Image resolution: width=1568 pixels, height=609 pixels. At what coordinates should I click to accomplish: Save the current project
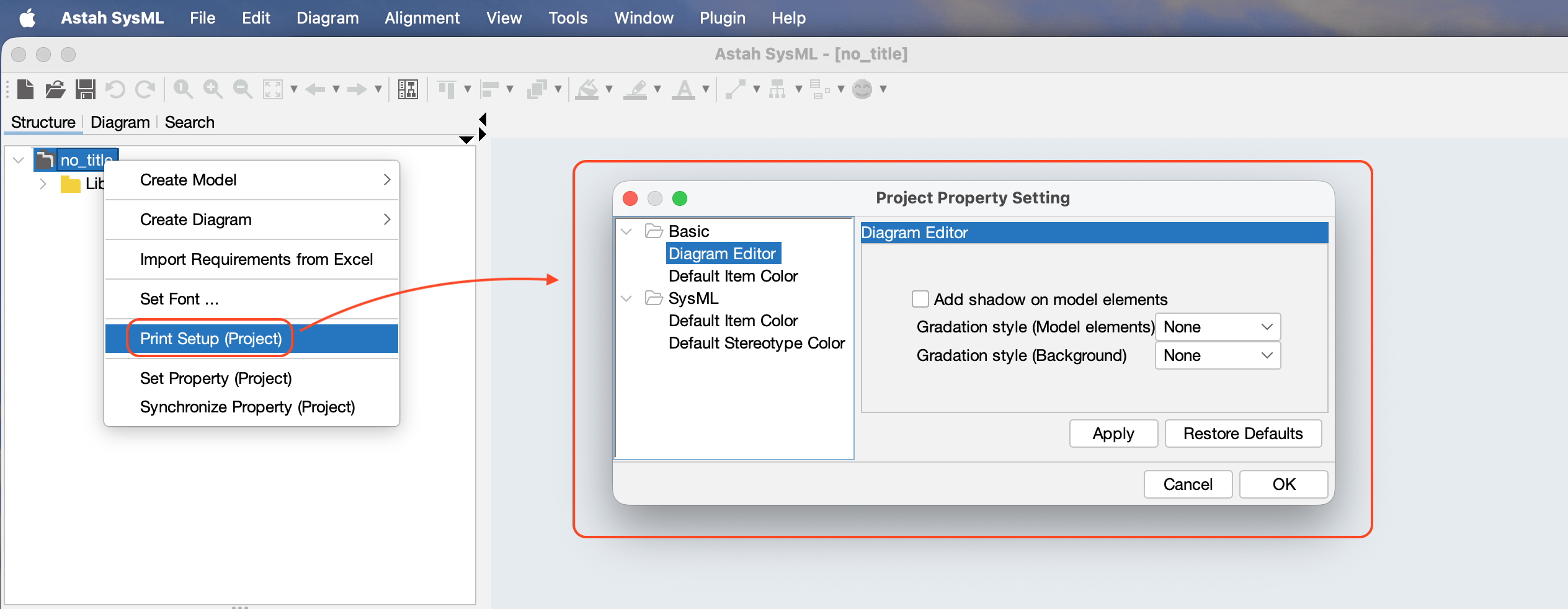(85, 89)
